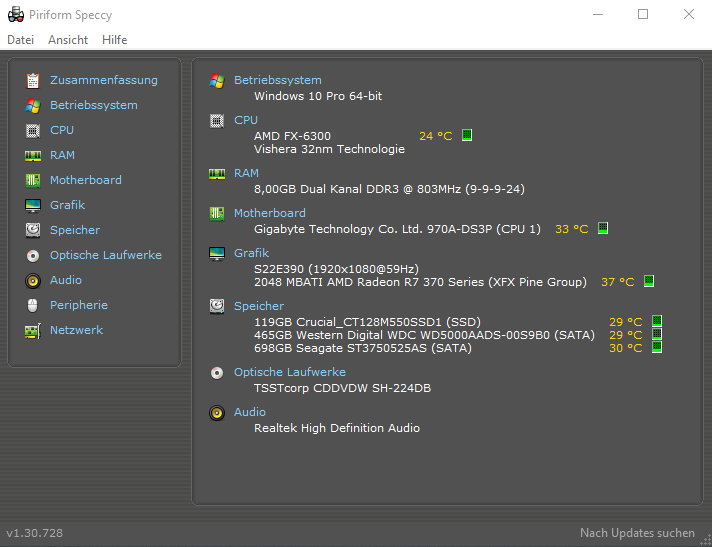
Task: Click the Speicher heading link in summary
Action: (x=259, y=306)
